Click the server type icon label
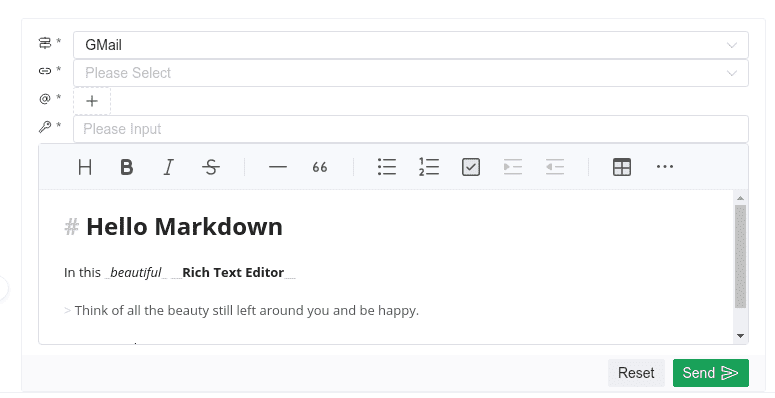The width and height of the screenshot is (775, 398). [x=45, y=44]
